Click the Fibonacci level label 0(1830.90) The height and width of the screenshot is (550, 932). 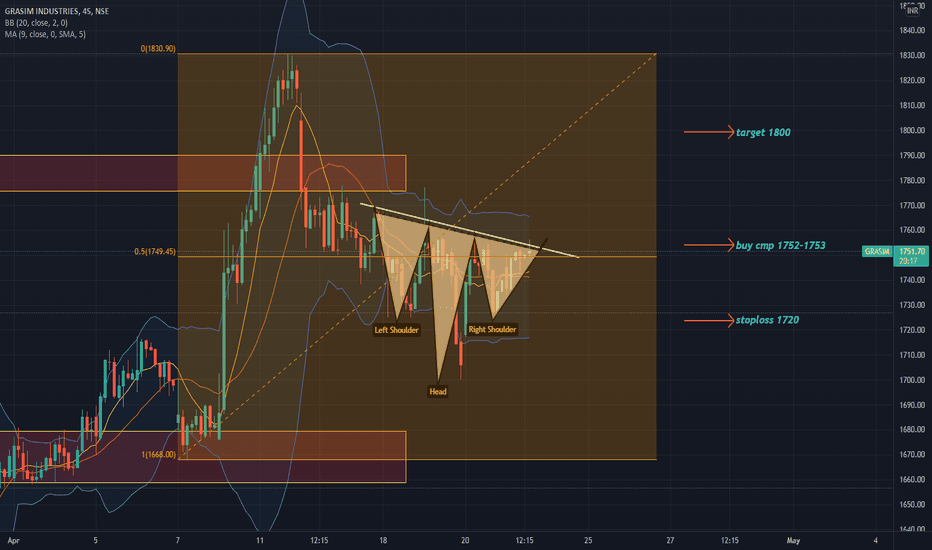pyautogui.click(x=158, y=49)
